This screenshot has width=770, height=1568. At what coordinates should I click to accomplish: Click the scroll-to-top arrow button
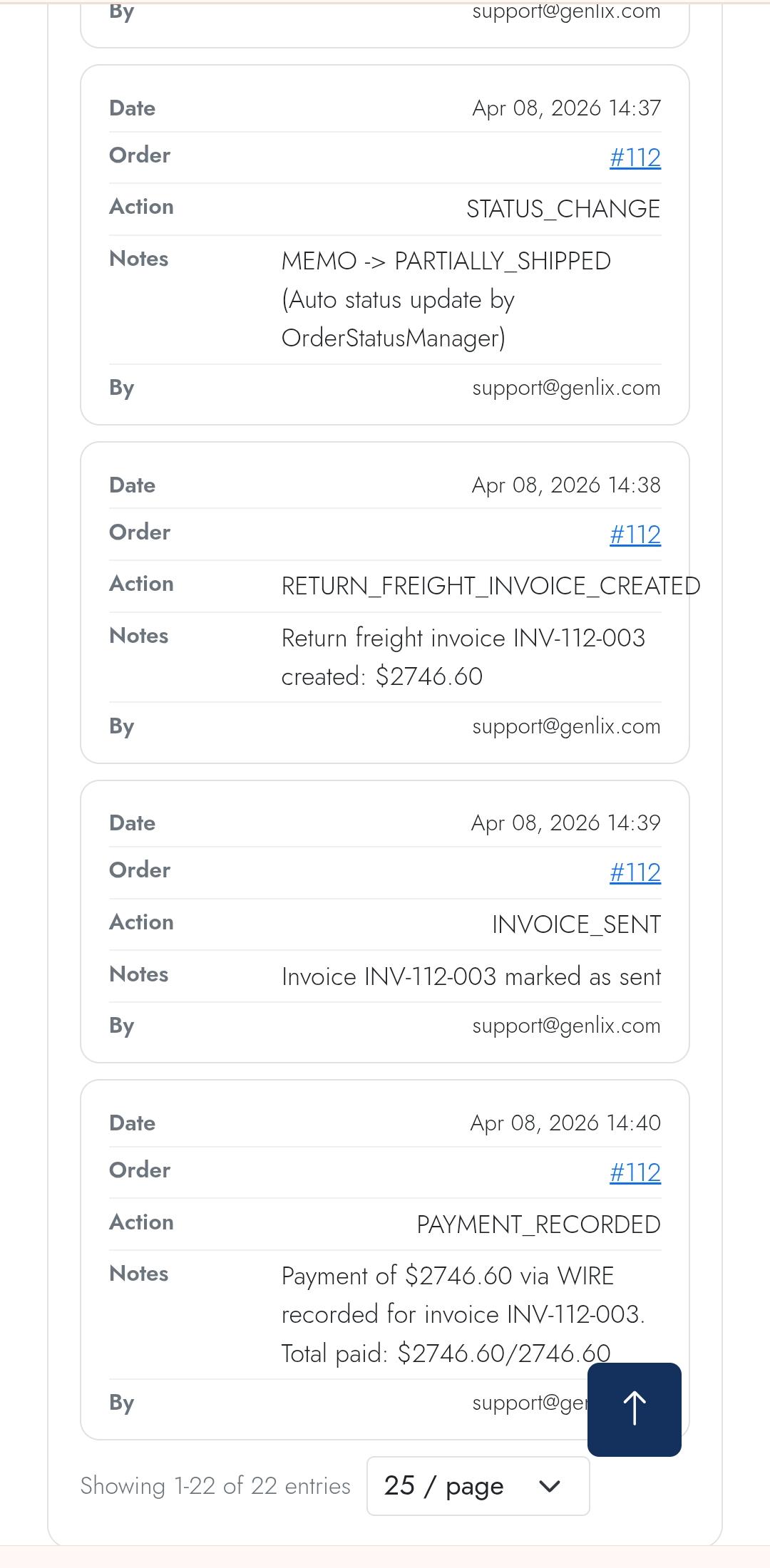pos(634,1409)
